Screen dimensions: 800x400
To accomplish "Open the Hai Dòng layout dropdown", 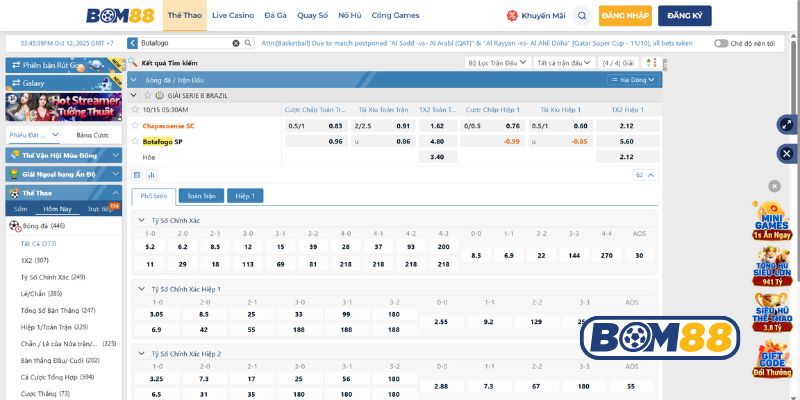I will (638, 78).
